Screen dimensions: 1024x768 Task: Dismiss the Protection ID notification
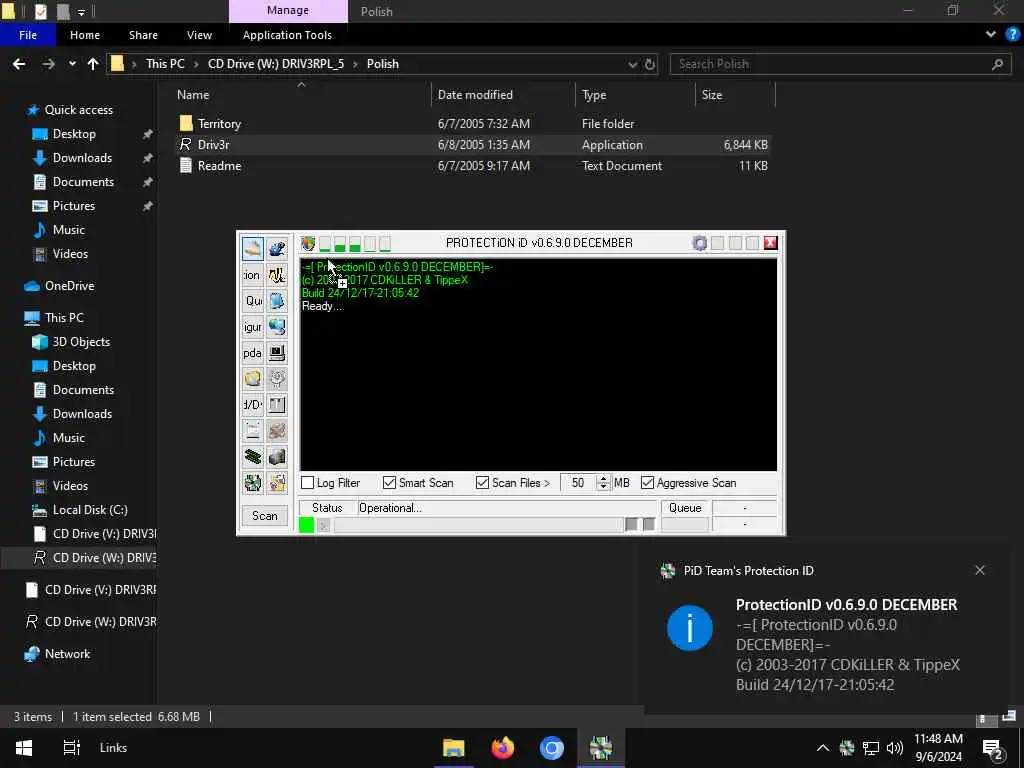click(x=980, y=570)
